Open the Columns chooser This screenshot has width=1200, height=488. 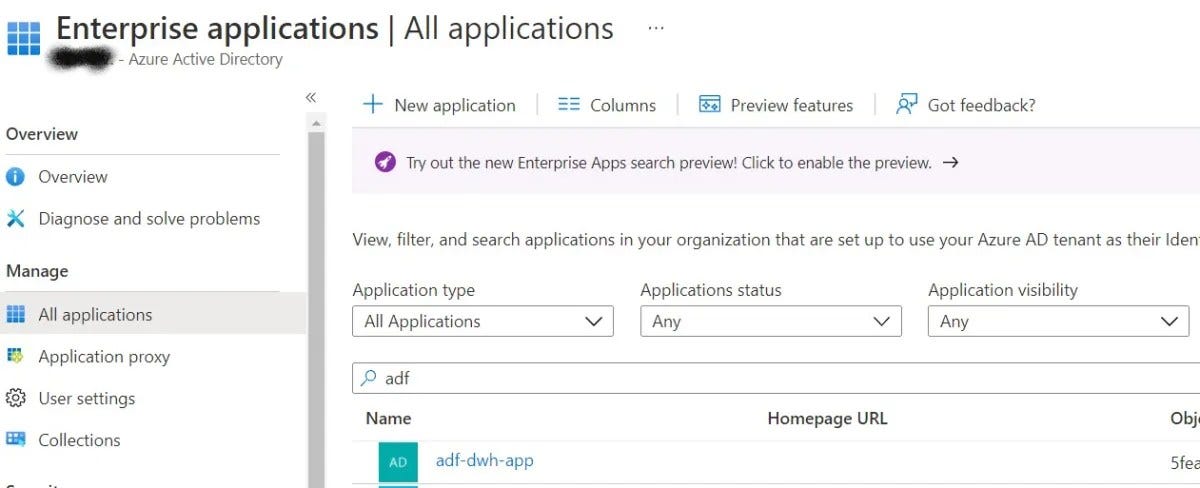pos(607,105)
